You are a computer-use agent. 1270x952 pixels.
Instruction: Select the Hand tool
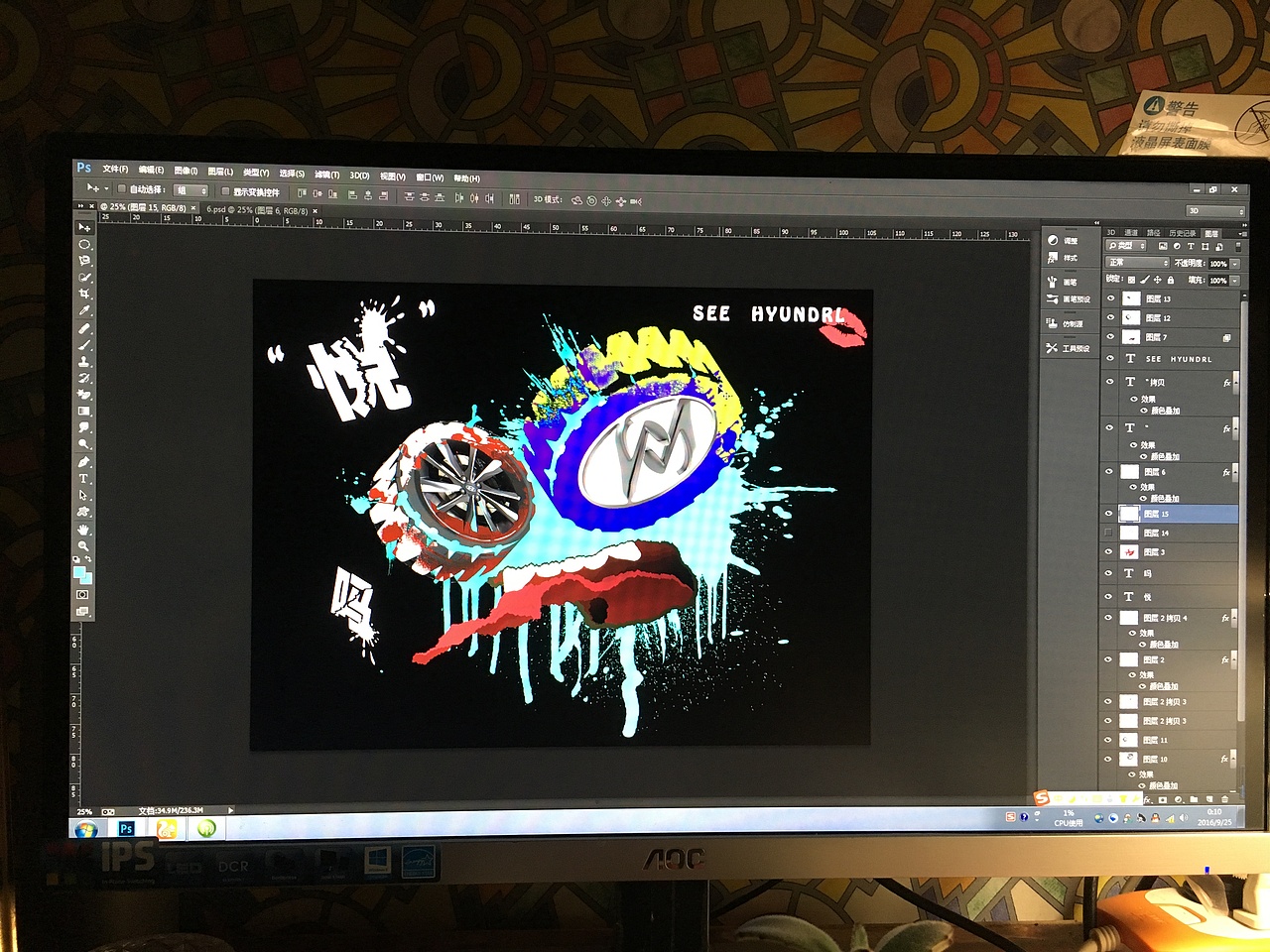[84, 530]
